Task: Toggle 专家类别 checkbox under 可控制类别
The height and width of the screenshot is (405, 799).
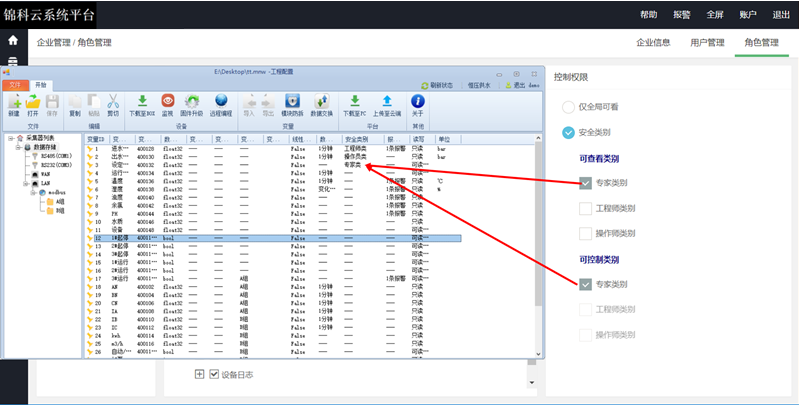Action: (x=585, y=284)
